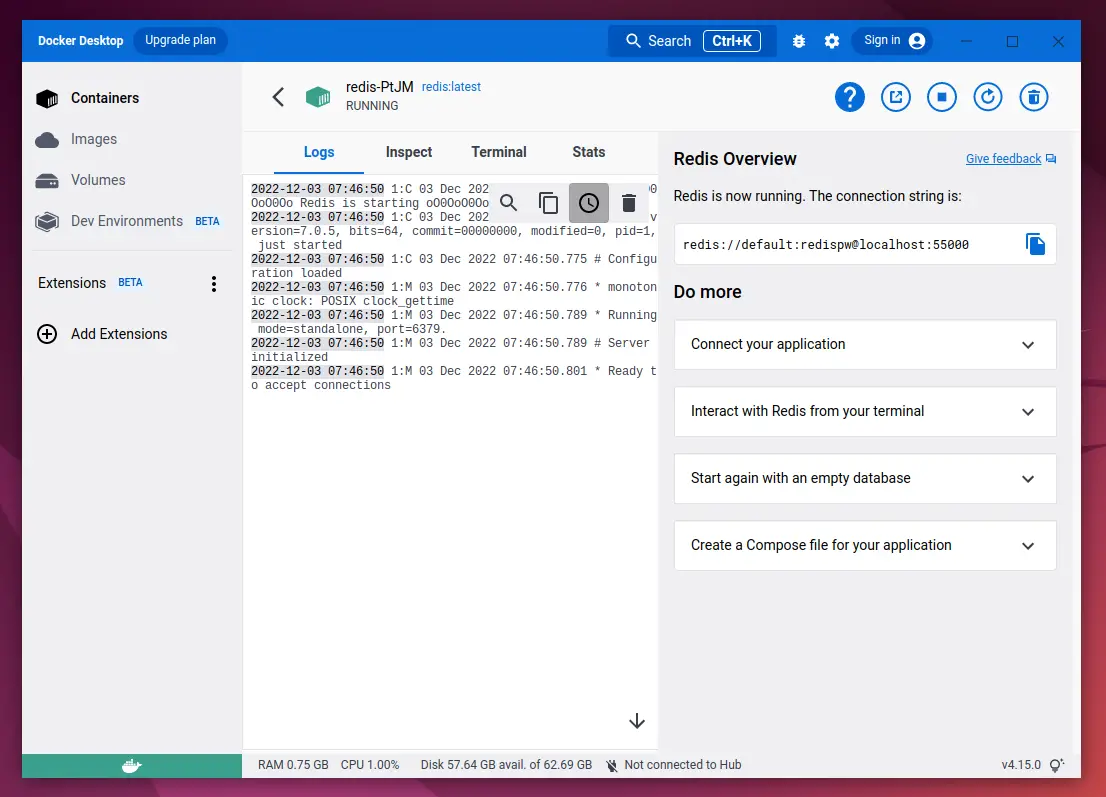The width and height of the screenshot is (1106, 797).
Task: Switch to the Logs tab
Action: pyautogui.click(x=319, y=152)
